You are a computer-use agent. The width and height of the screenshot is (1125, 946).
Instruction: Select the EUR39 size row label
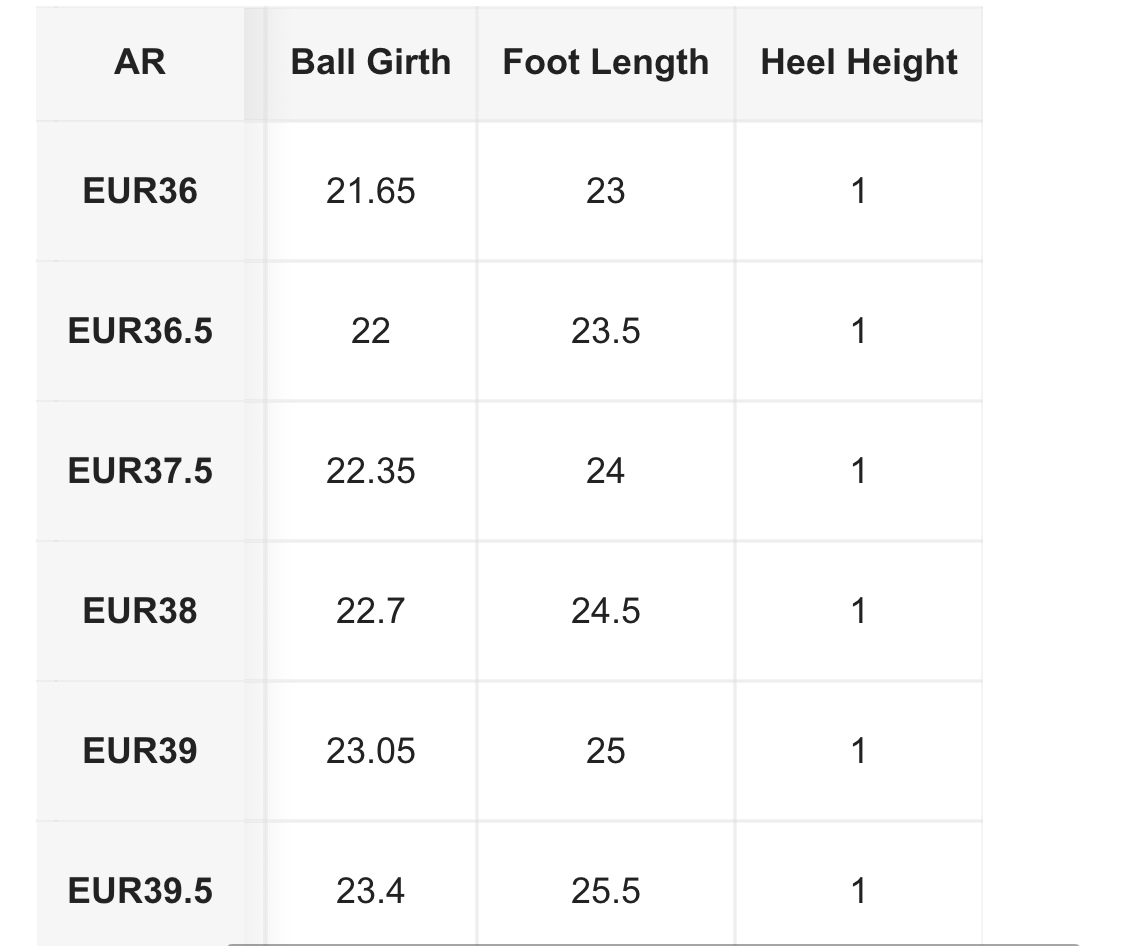140,751
